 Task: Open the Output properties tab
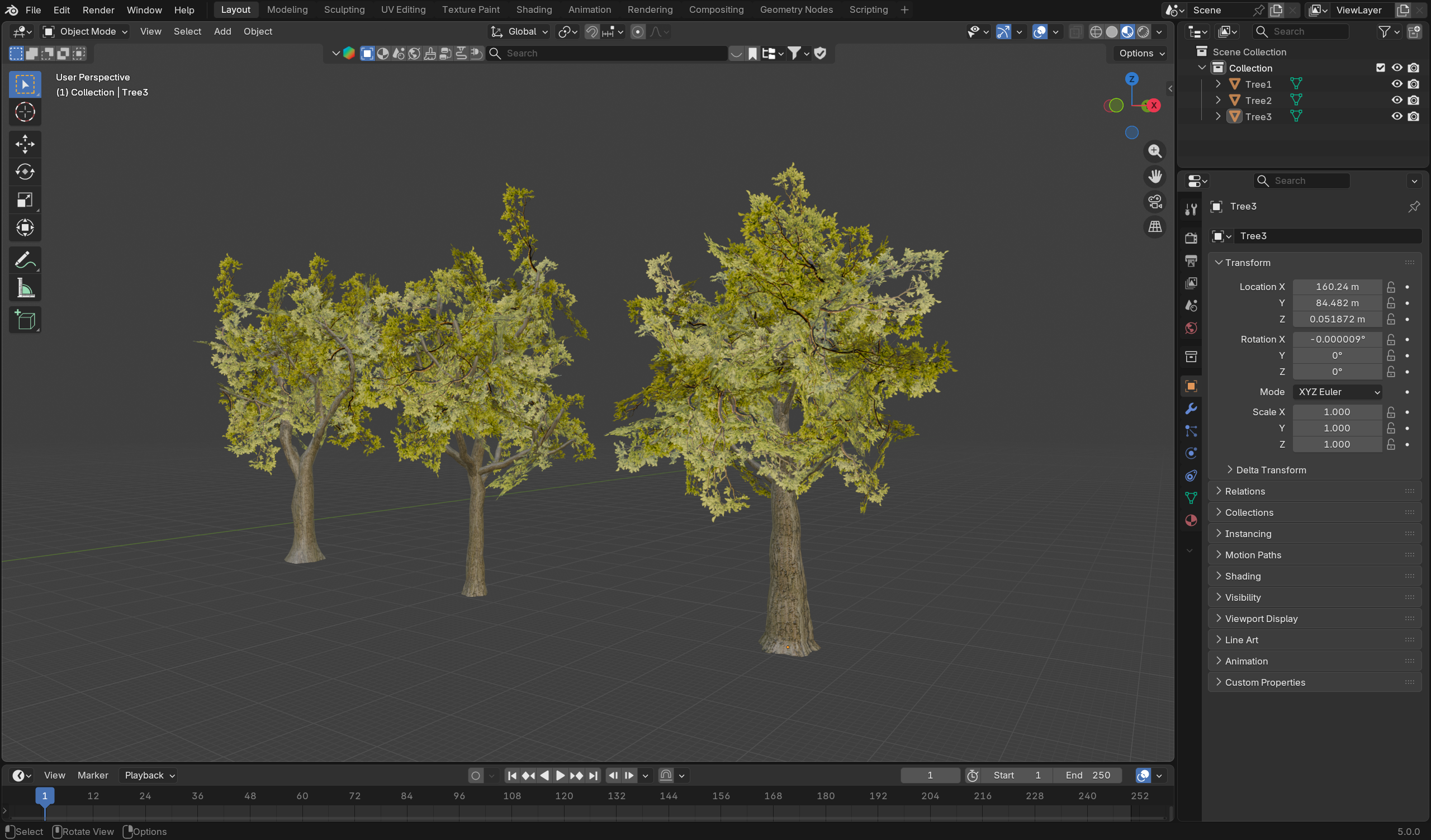[1191, 260]
